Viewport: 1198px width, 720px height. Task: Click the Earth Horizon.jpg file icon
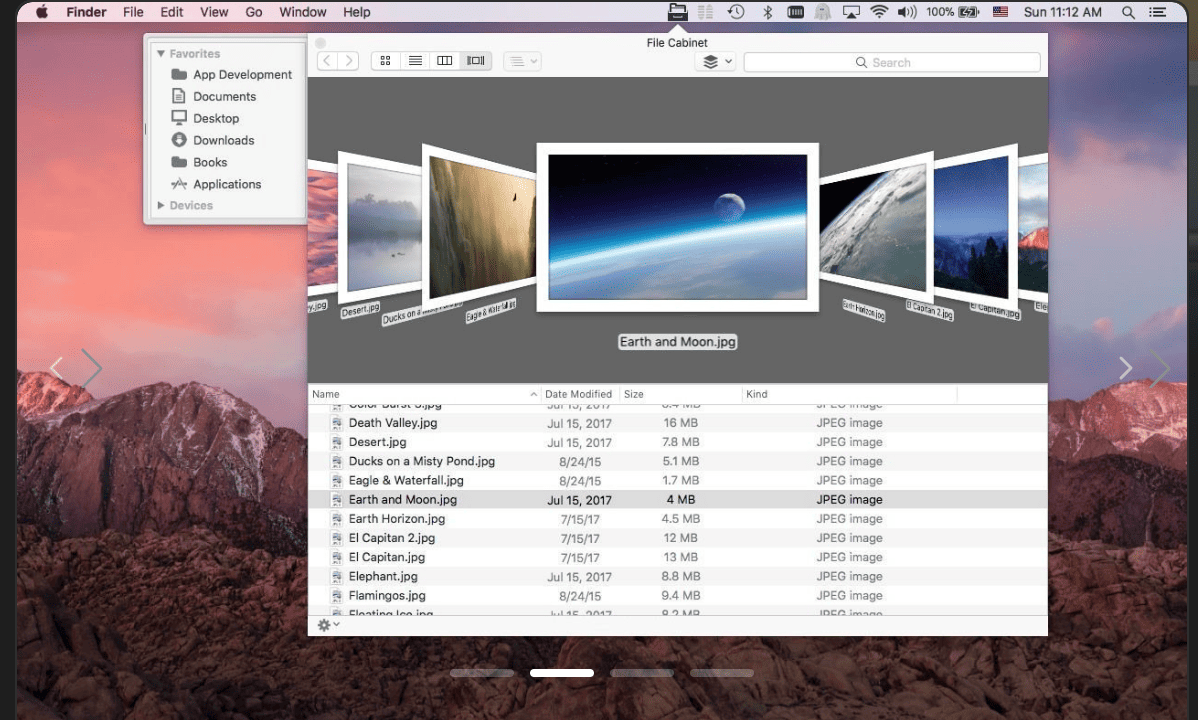coord(337,519)
